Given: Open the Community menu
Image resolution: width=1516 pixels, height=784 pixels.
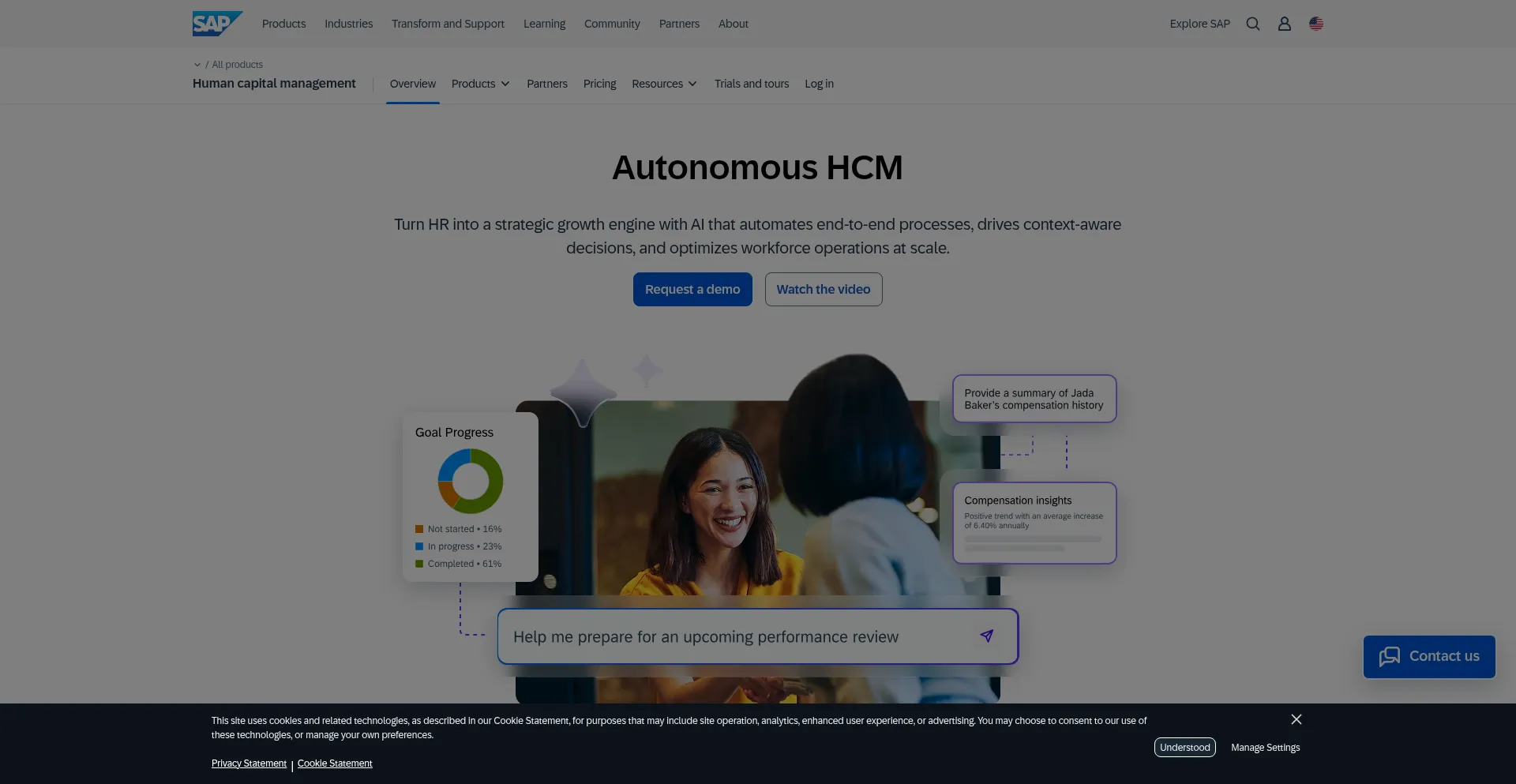Looking at the screenshot, I should 612,24.
